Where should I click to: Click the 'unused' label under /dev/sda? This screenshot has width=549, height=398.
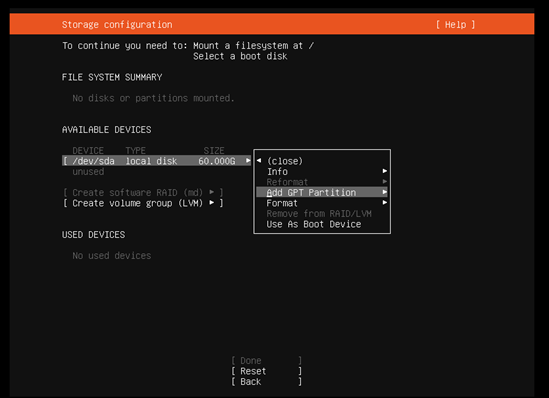coord(88,172)
